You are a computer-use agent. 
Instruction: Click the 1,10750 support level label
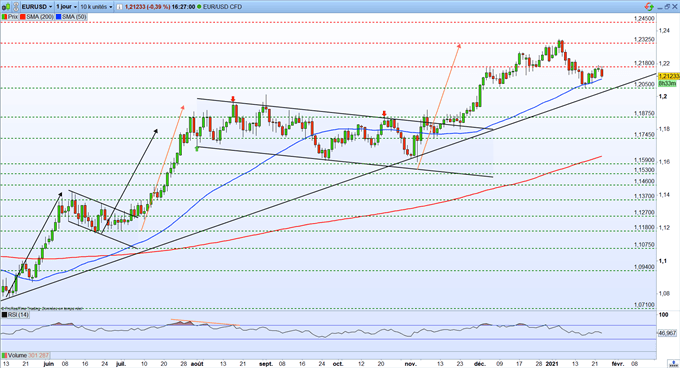pos(644,245)
